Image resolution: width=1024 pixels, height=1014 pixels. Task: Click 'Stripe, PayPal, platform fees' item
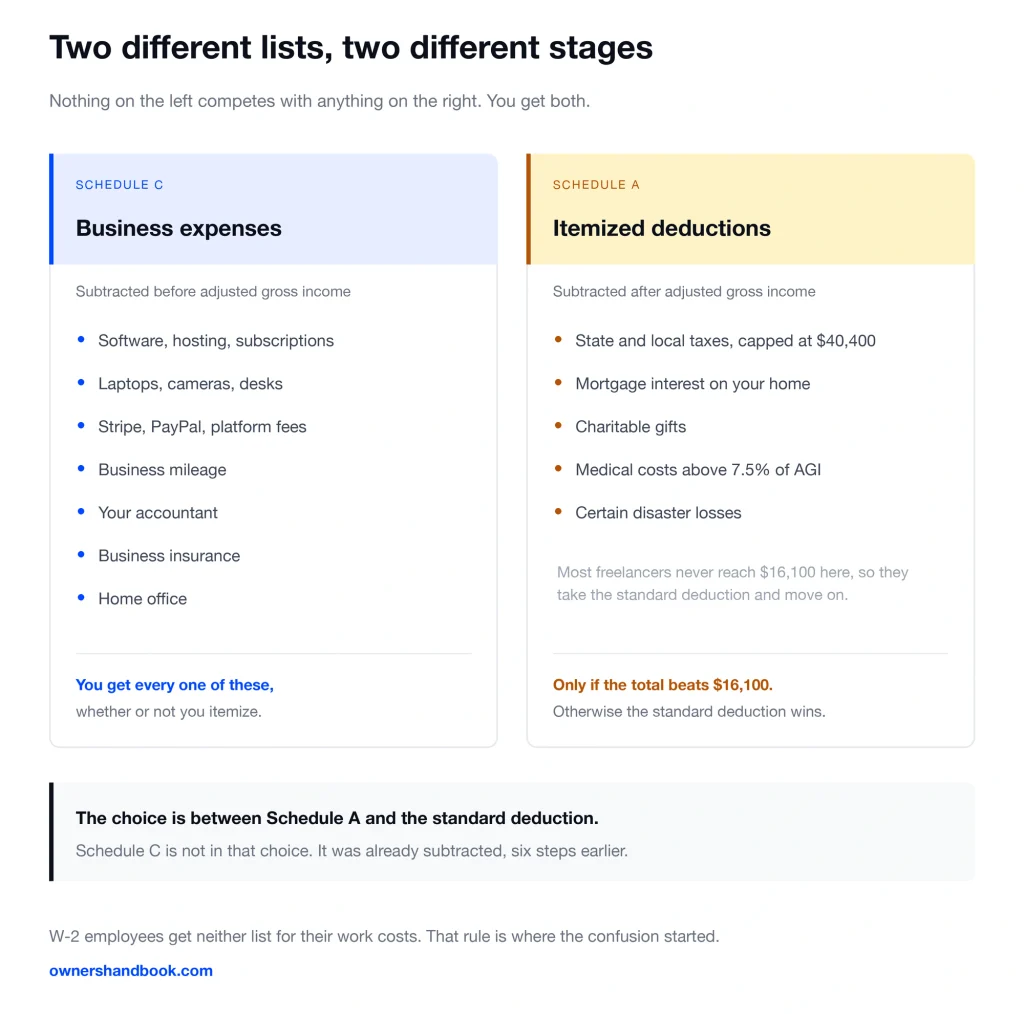tap(202, 426)
